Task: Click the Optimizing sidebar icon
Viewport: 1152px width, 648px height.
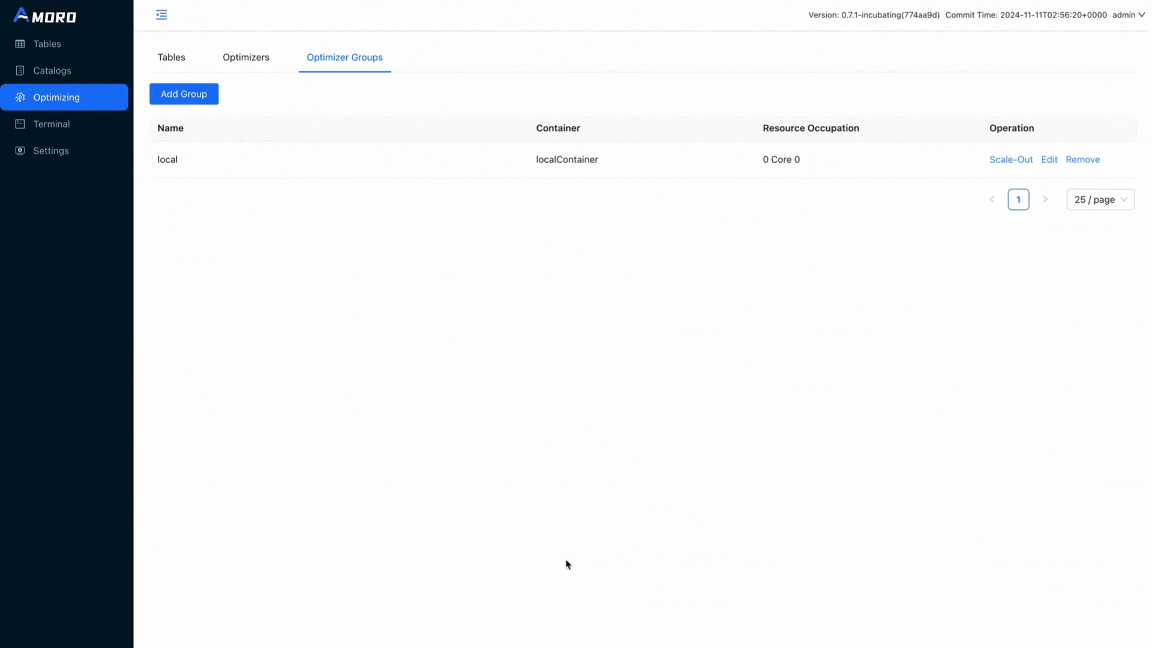Action: pos(20,97)
